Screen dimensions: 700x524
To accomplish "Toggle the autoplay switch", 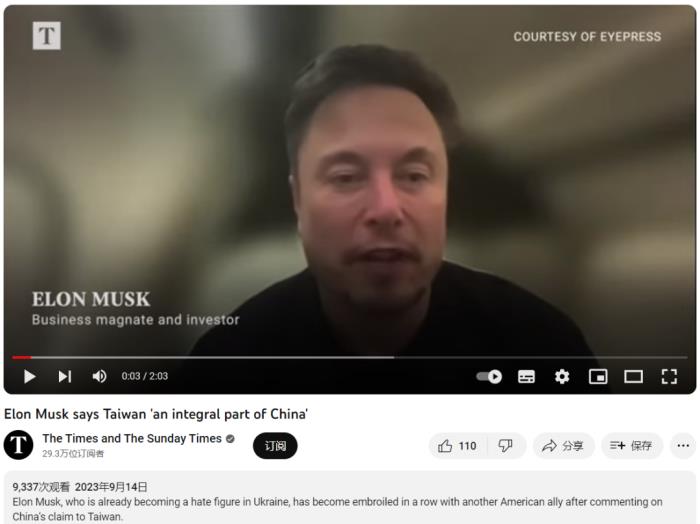I will coord(489,376).
